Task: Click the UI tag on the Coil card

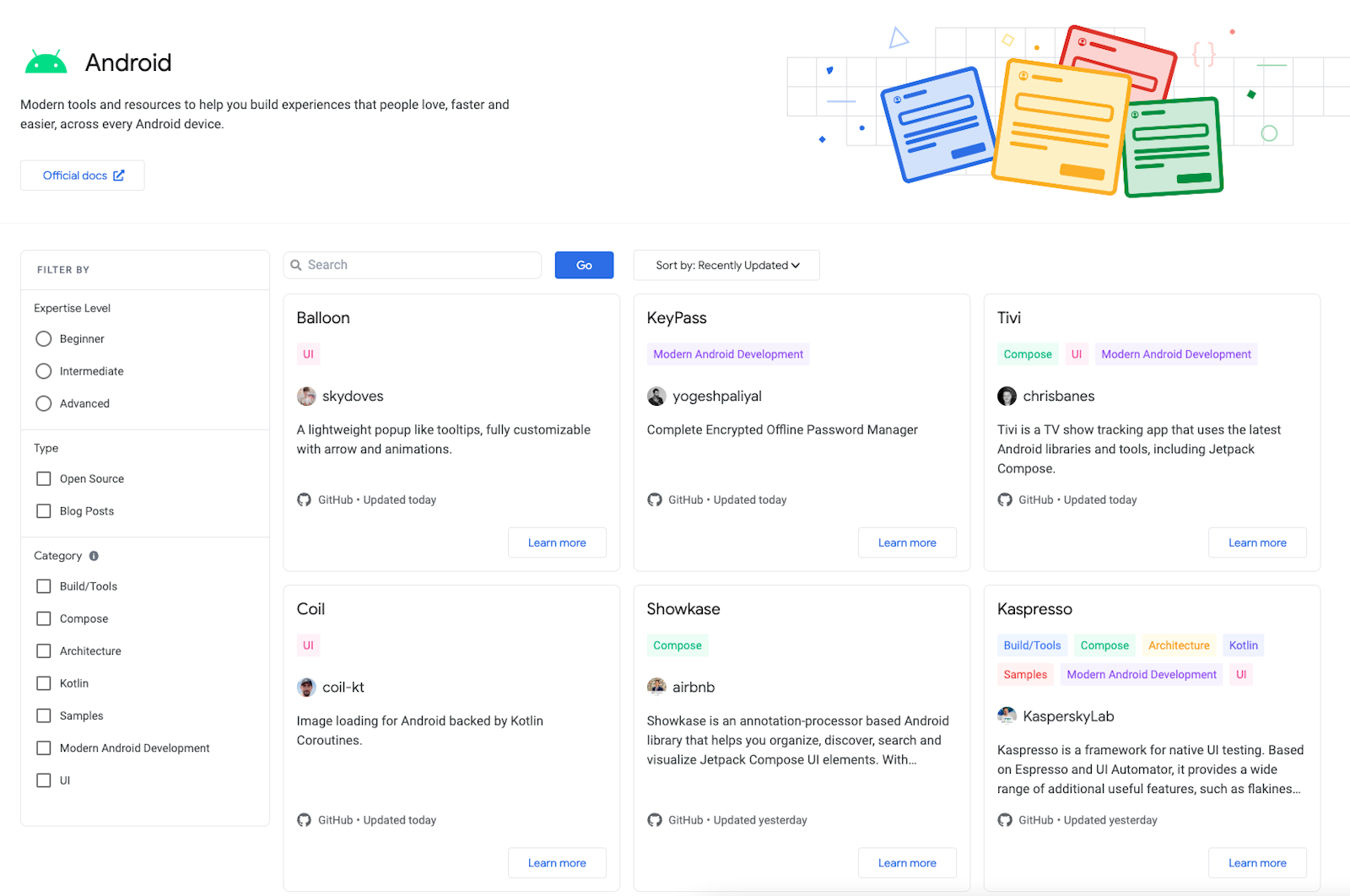Action: tap(308, 645)
